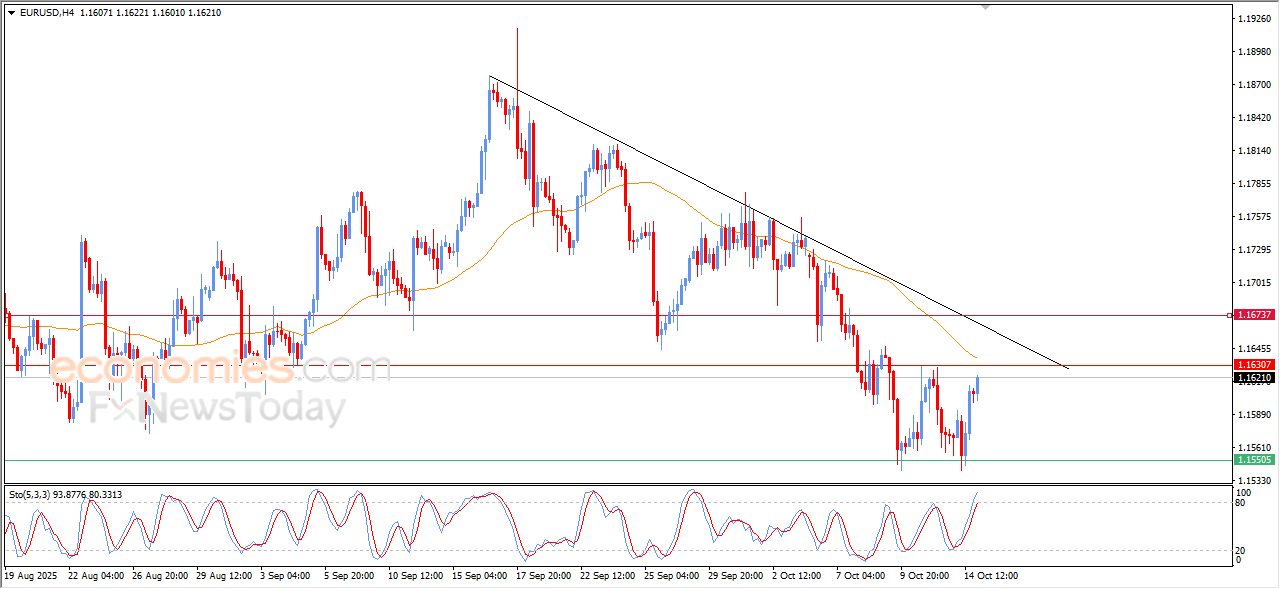Click the tall wick candle at chart peak

517,60
